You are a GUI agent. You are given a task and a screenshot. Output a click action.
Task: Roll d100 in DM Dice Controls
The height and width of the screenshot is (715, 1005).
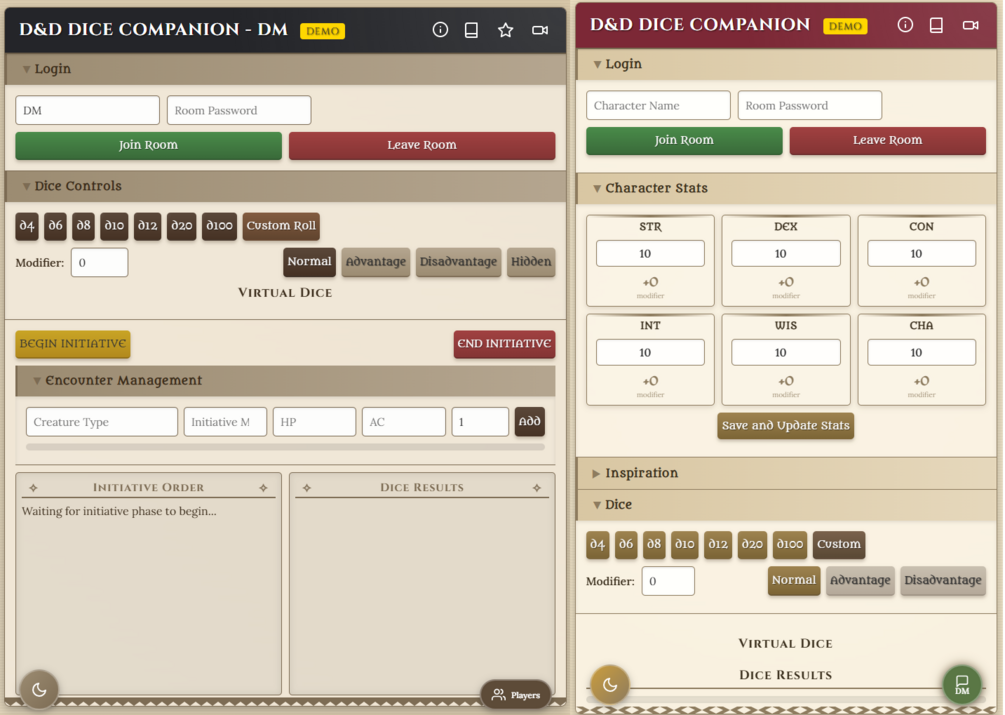219,226
